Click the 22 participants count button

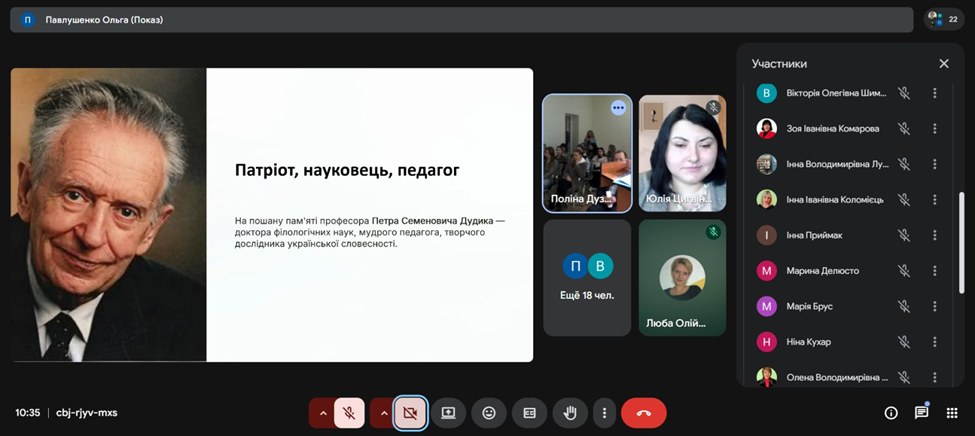[944, 19]
